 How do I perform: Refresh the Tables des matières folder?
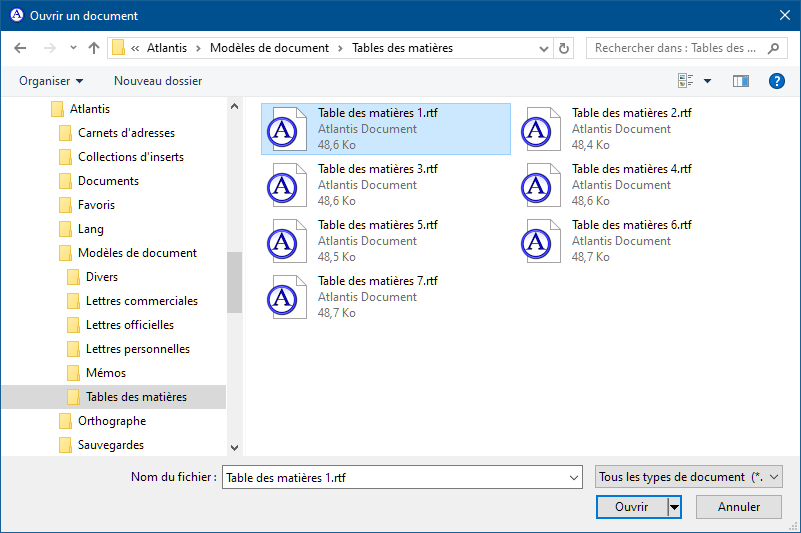click(564, 48)
